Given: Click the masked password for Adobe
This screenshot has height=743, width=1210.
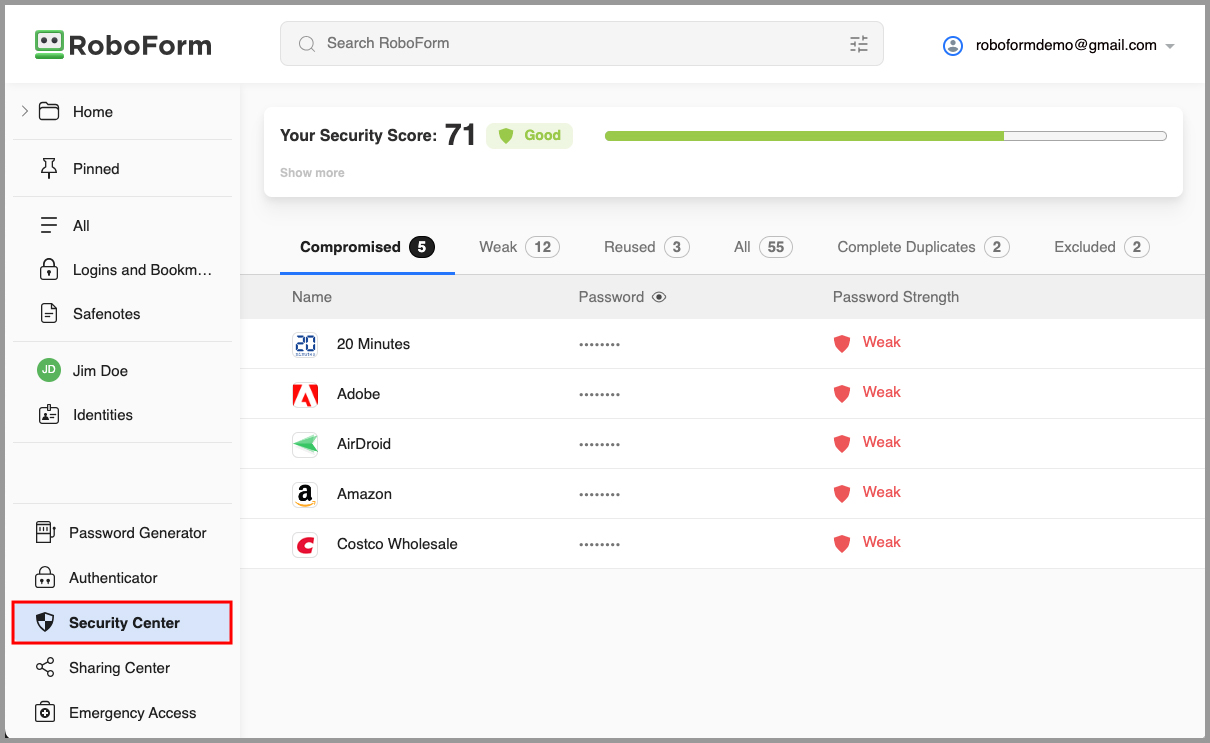Looking at the screenshot, I should [599, 395].
